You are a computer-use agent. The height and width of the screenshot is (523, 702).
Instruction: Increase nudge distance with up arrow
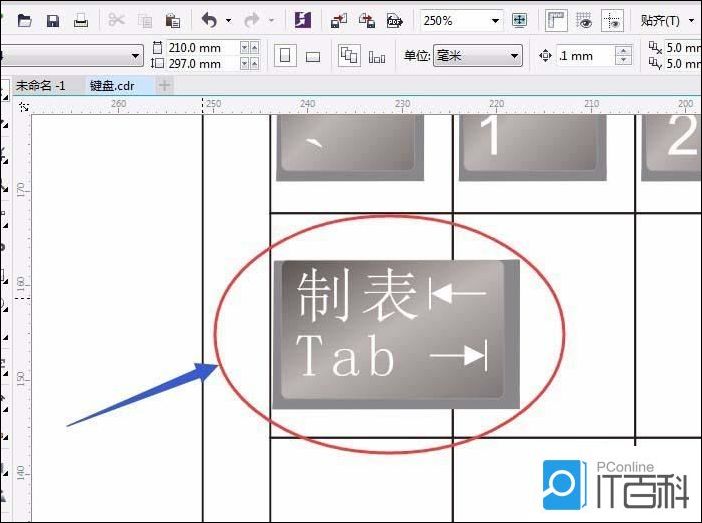pyautogui.click(x=623, y=51)
